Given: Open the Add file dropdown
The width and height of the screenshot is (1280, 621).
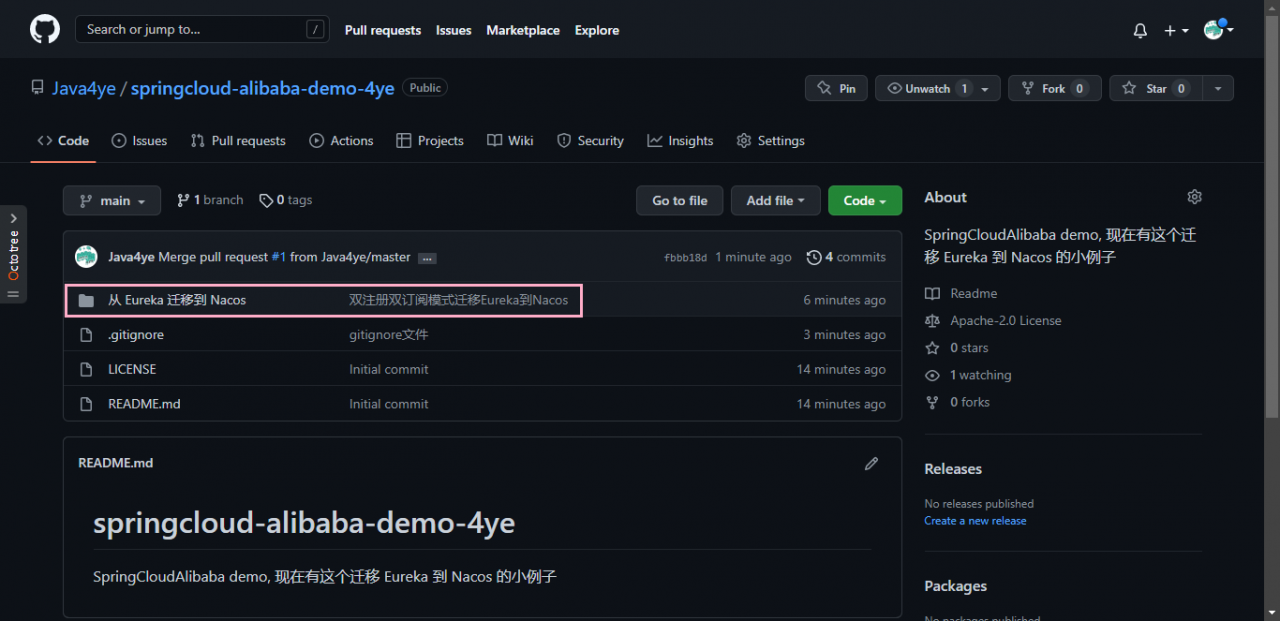Looking at the screenshot, I should (x=776, y=200).
